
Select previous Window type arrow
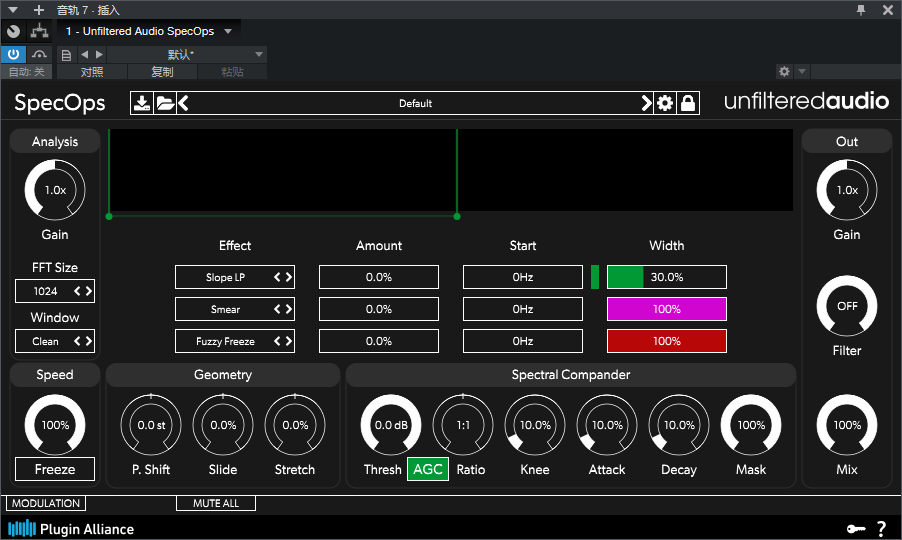77,341
